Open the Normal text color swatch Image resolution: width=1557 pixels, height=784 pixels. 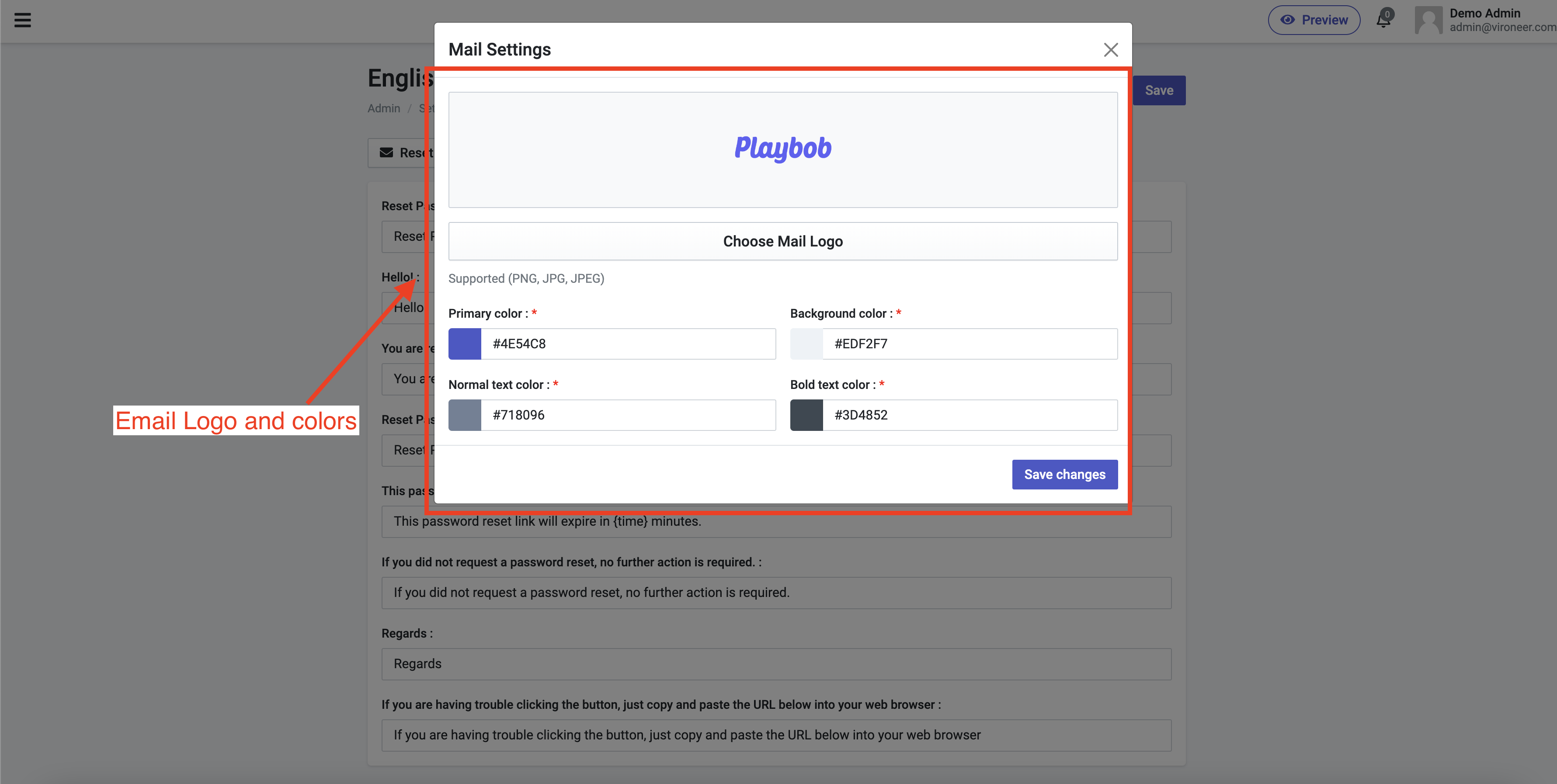tap(464, 415)
